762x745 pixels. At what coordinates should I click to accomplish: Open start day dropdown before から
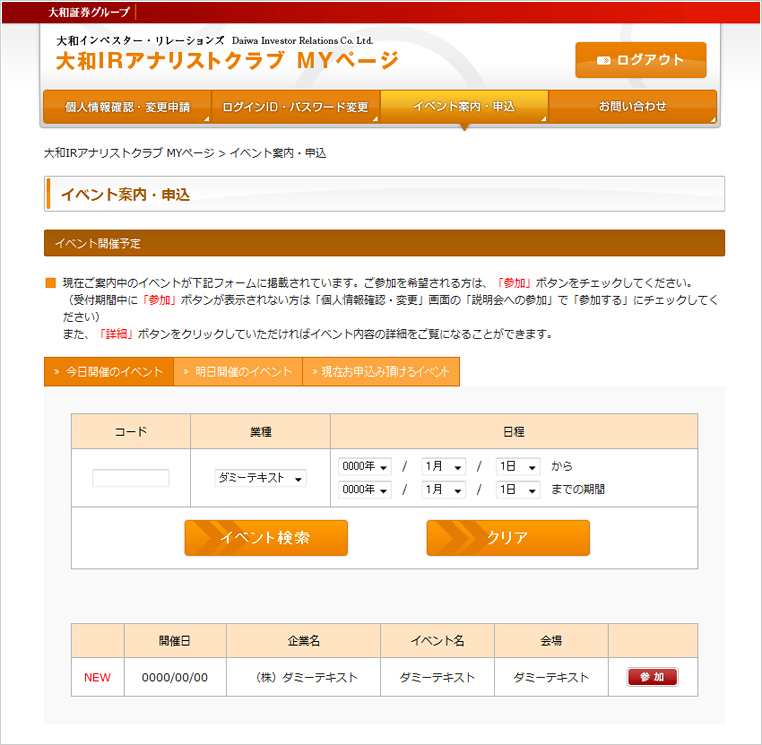click(x=518, y=467)
